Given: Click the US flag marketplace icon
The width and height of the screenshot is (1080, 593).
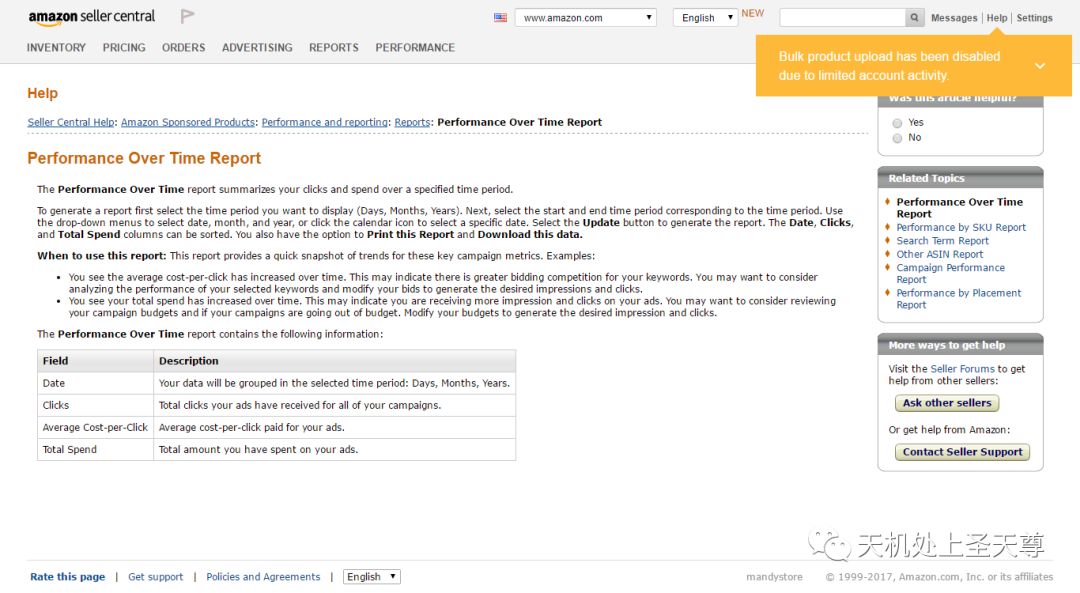Looking at the screenshot, I should tap(500, 18).
